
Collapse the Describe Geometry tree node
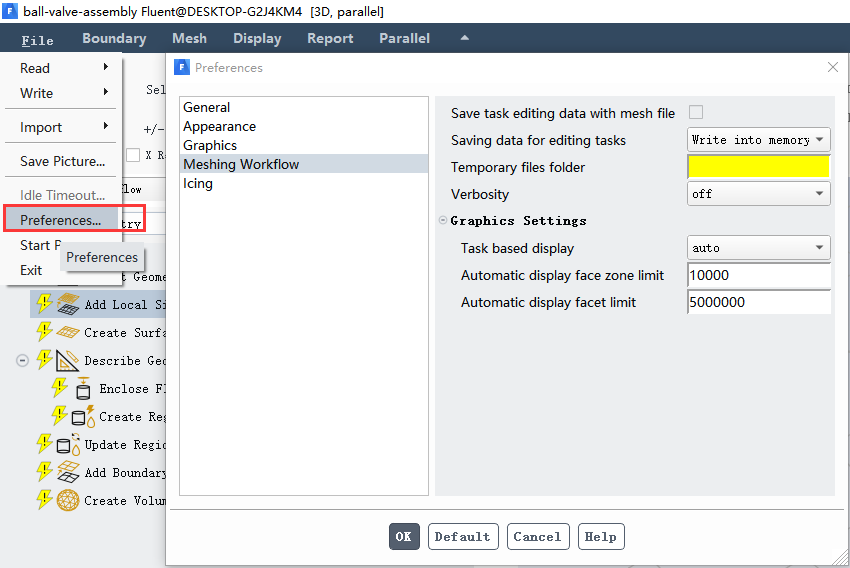tap(22, 360)
